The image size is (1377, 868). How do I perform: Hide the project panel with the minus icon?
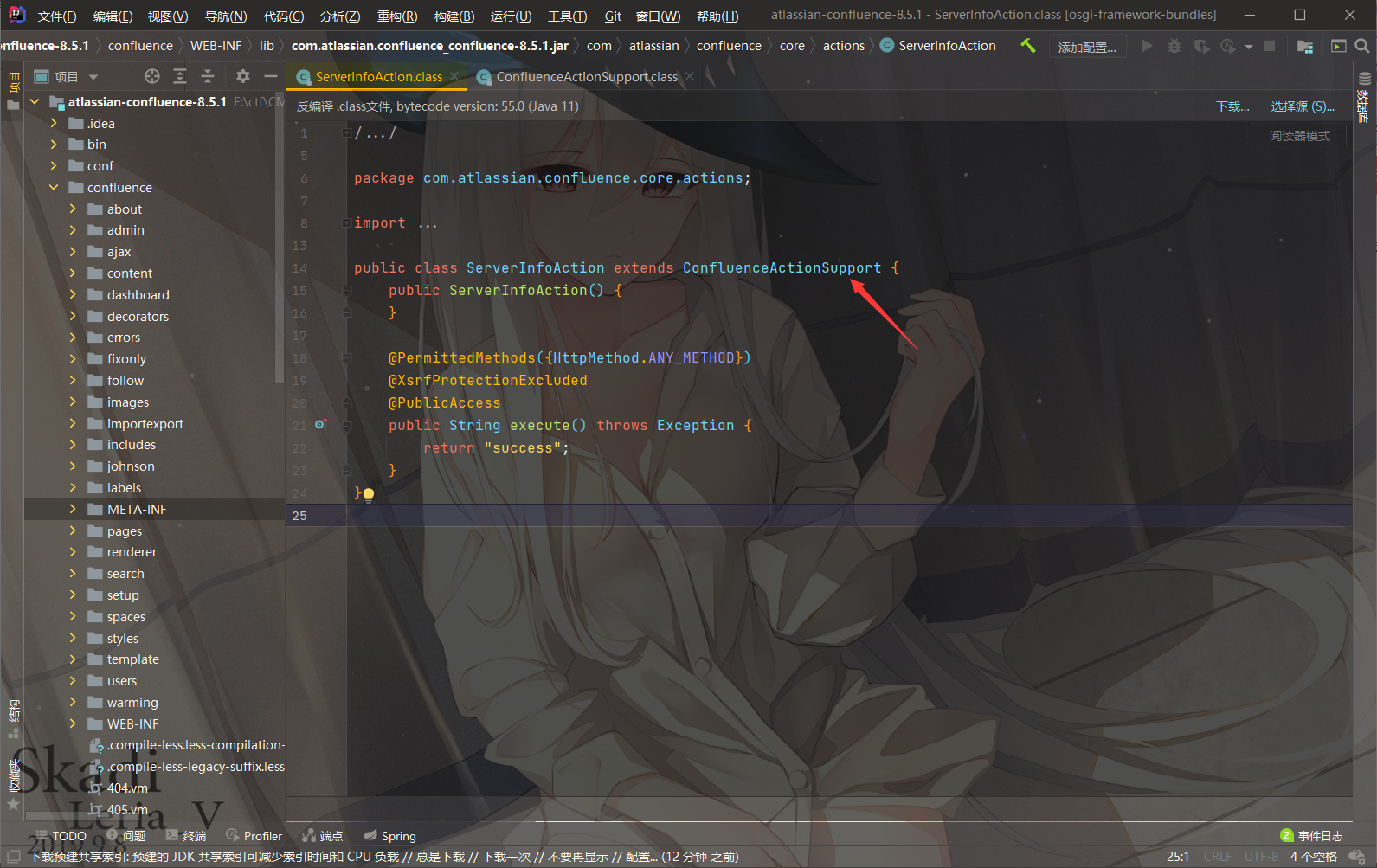270,76
